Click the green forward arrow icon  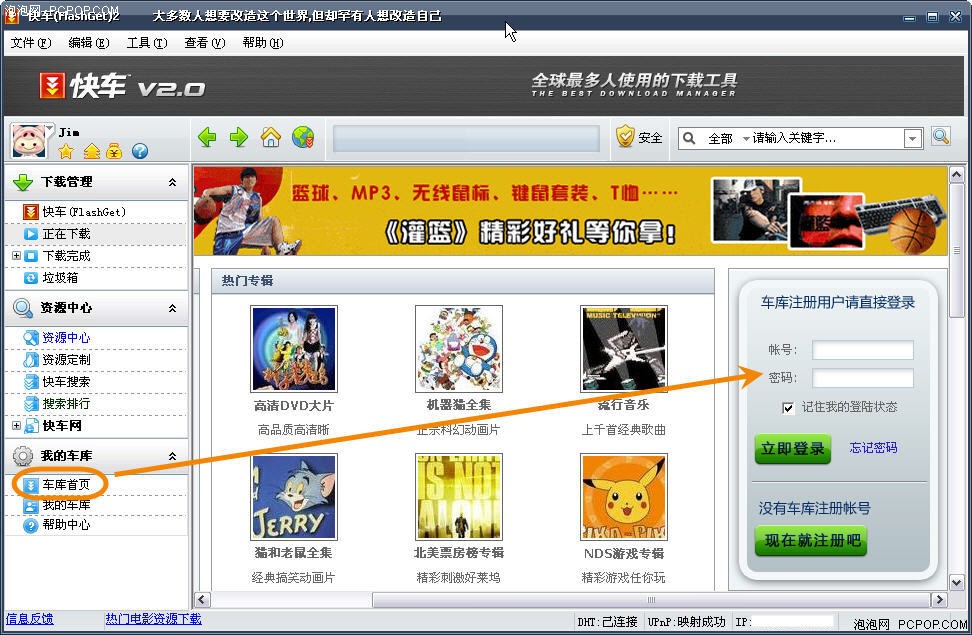pos(239,137)
